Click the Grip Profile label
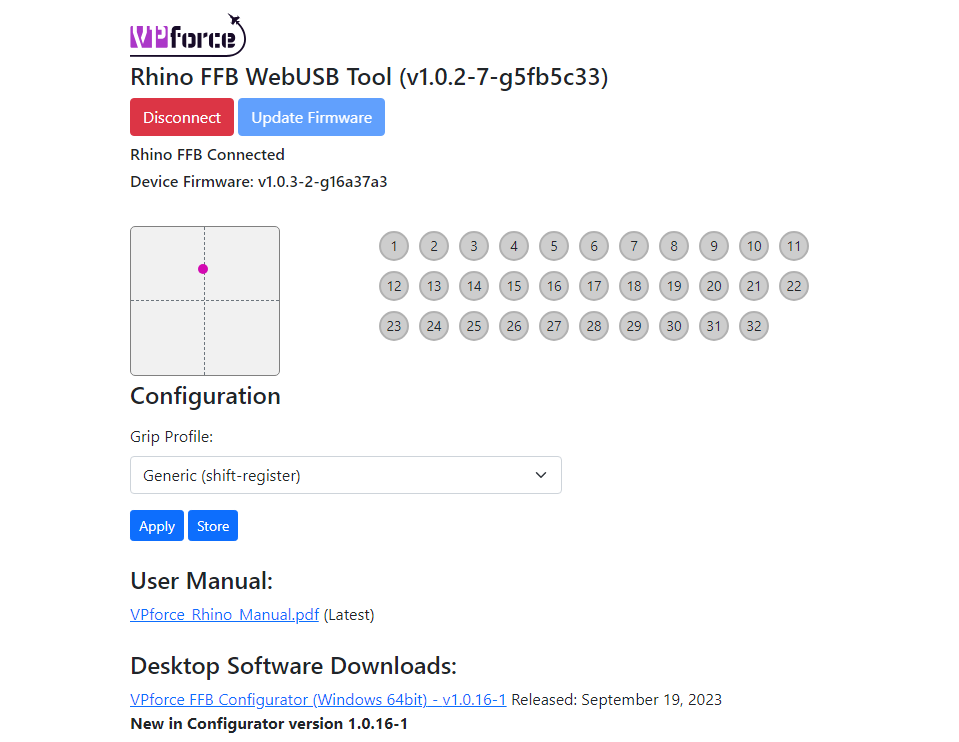Screen dimensions: 959x742 [171, 436]
